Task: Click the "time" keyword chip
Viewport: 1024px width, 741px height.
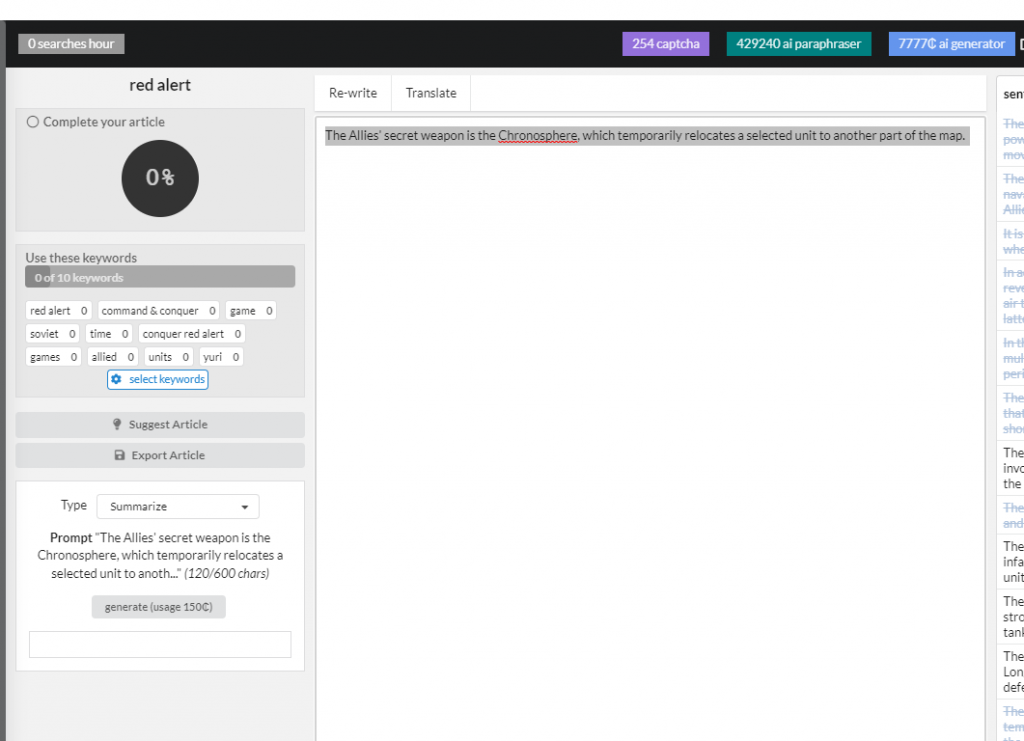Action: (108, 334)
